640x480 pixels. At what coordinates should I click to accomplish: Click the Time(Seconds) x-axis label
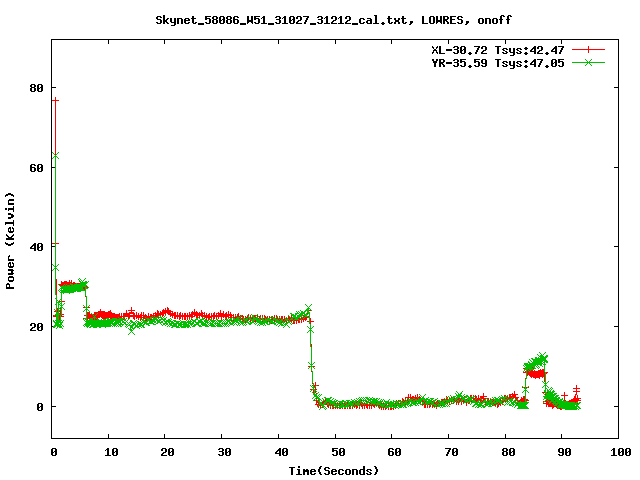click(x=333, y=471)
